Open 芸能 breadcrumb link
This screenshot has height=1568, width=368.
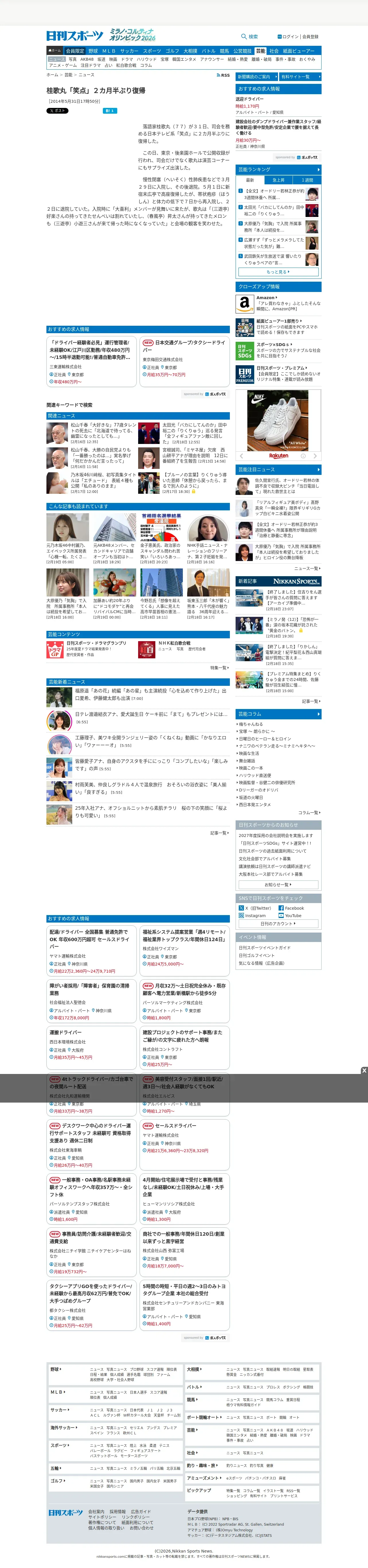click(x=68, y=75)
